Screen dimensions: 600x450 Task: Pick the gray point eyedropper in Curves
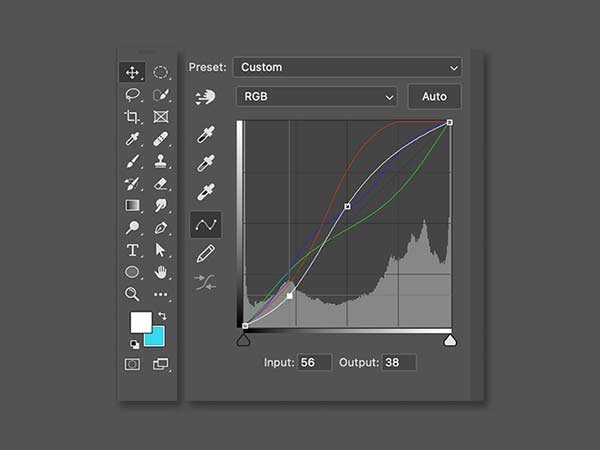pyautogui.click(x=206, y=163)
